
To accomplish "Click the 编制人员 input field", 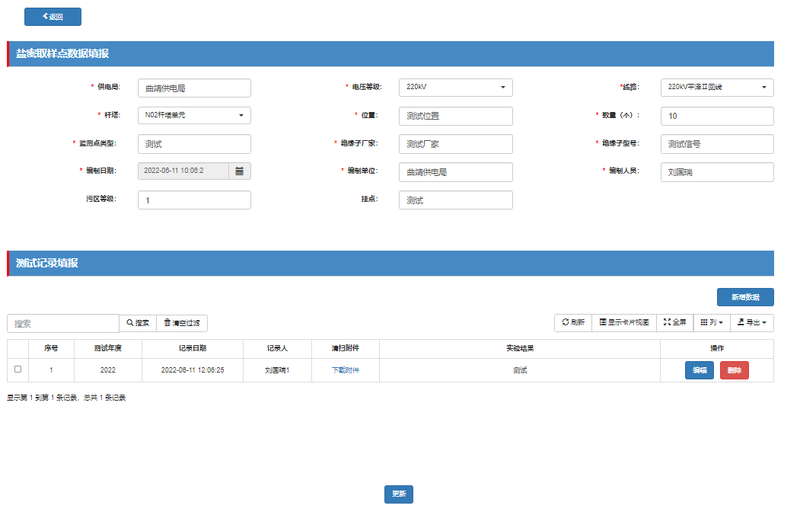I will click(717, 172).
